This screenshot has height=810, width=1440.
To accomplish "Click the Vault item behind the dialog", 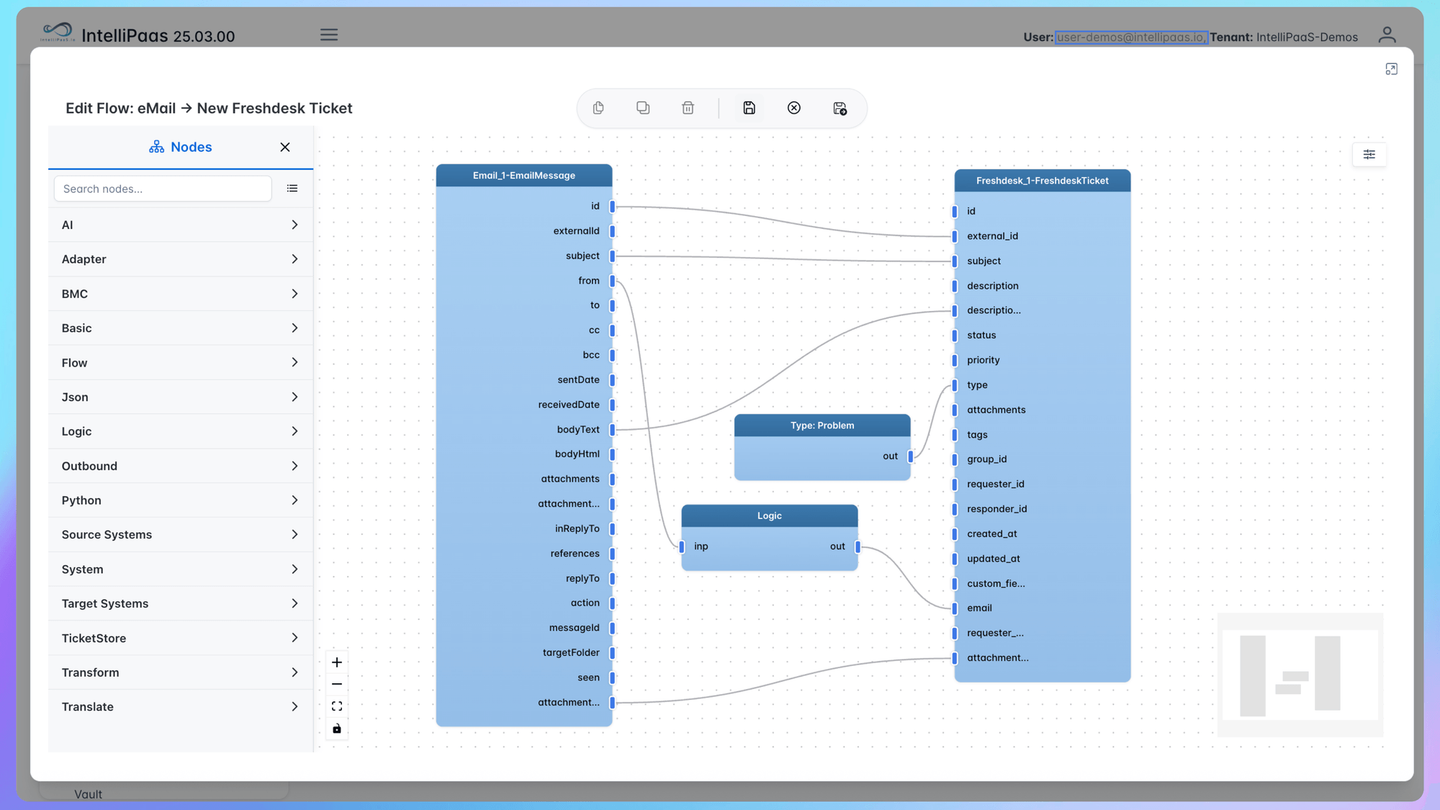I will point(88,794).
